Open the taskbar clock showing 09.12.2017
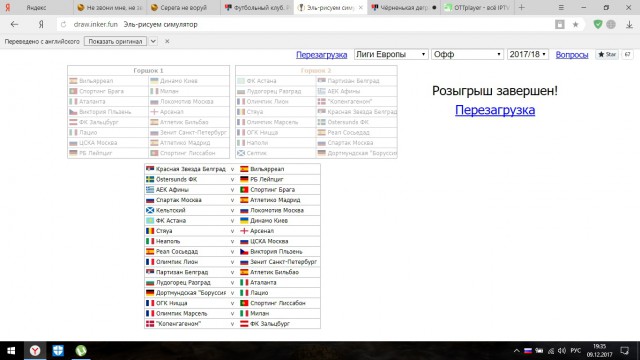This screenshot has height=360, width=640. coord(599,351)
